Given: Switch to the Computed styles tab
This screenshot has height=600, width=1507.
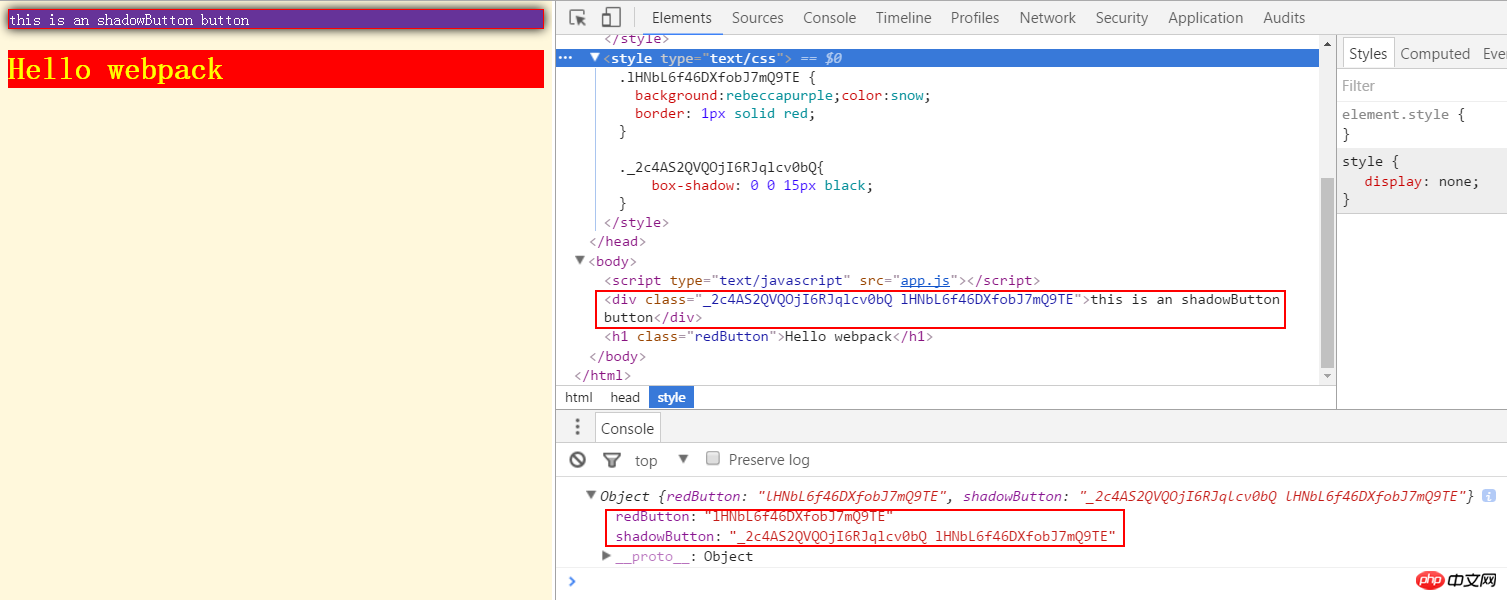Looking at the screenshot, I should click(1434, 54).
